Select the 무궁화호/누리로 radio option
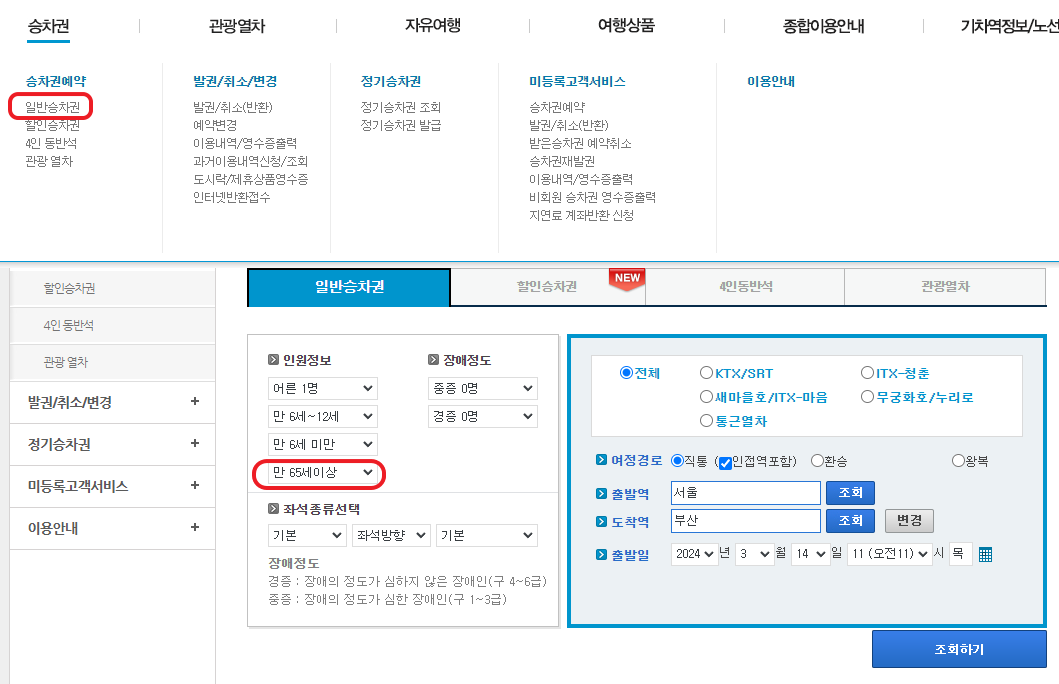The height and width of the screenshot is (684, 1059). click(867, 396)
